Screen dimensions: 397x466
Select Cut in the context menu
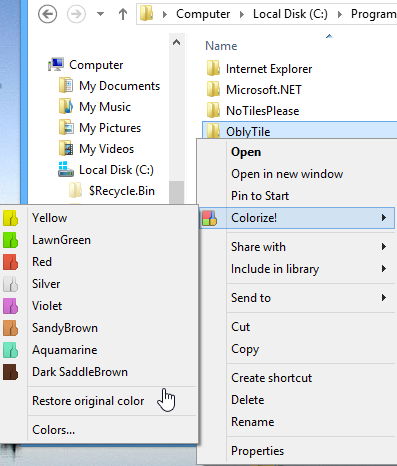241,327
